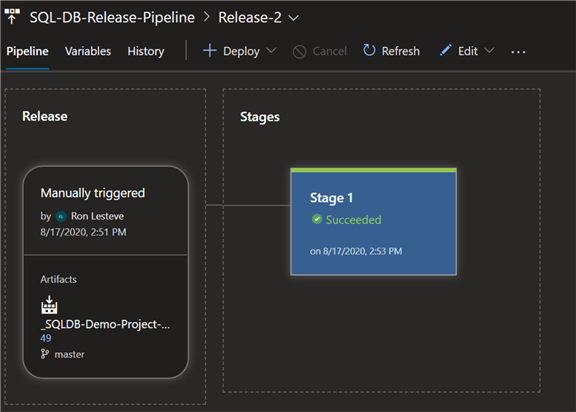The image size is (576, 412).
Task: Open the SQL-DB-Release-Pipeline breadcrumb link
Action: tap(112, 18)
